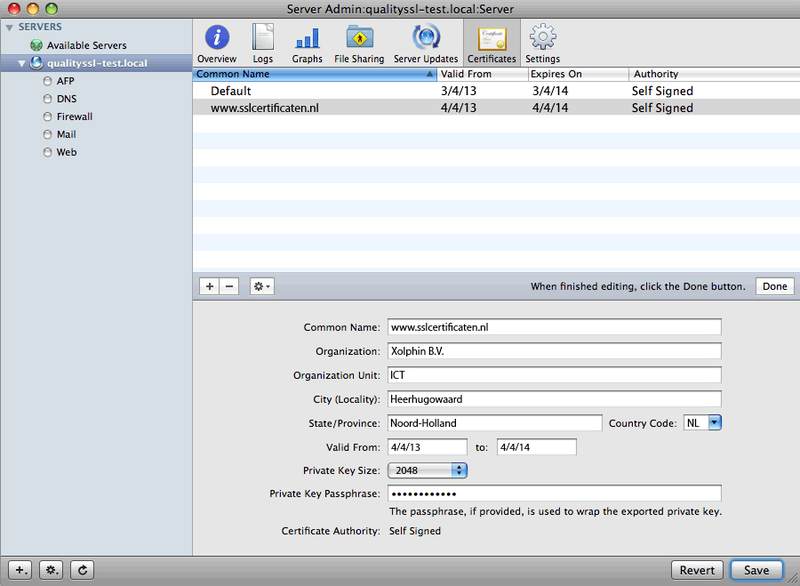Image resolution: width=800 pixels, height=586 pixels.
Task: Select qualityssl-test.local in the sidebar
Action: tap(97, 63)
